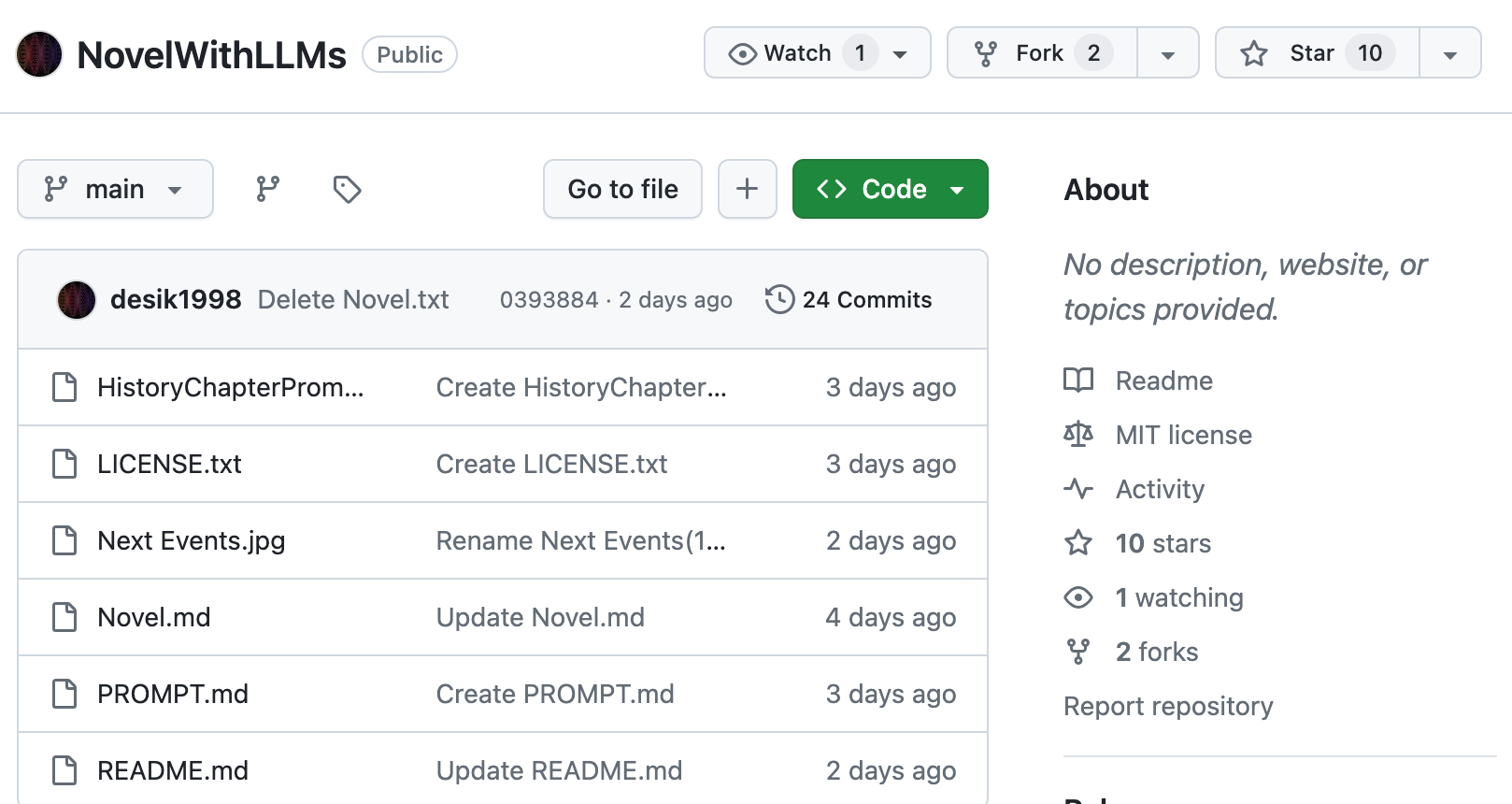Open the green Code dropdown
The width and height of the screenshot is (1512, 804).
coord(890,189)
